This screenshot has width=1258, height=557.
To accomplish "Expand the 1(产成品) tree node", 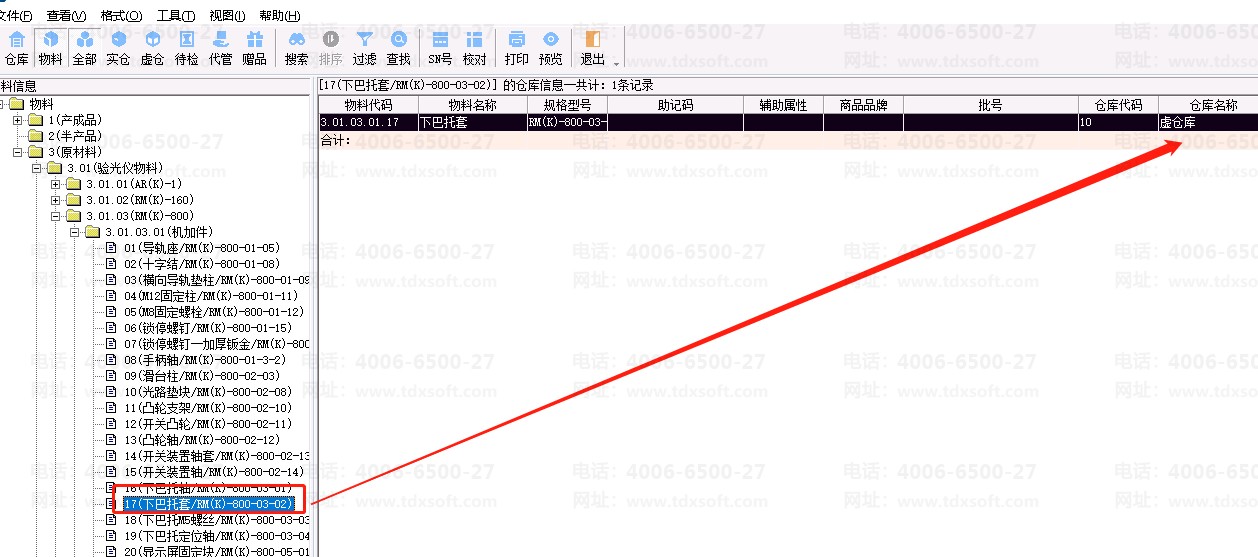I will [18, 120].
